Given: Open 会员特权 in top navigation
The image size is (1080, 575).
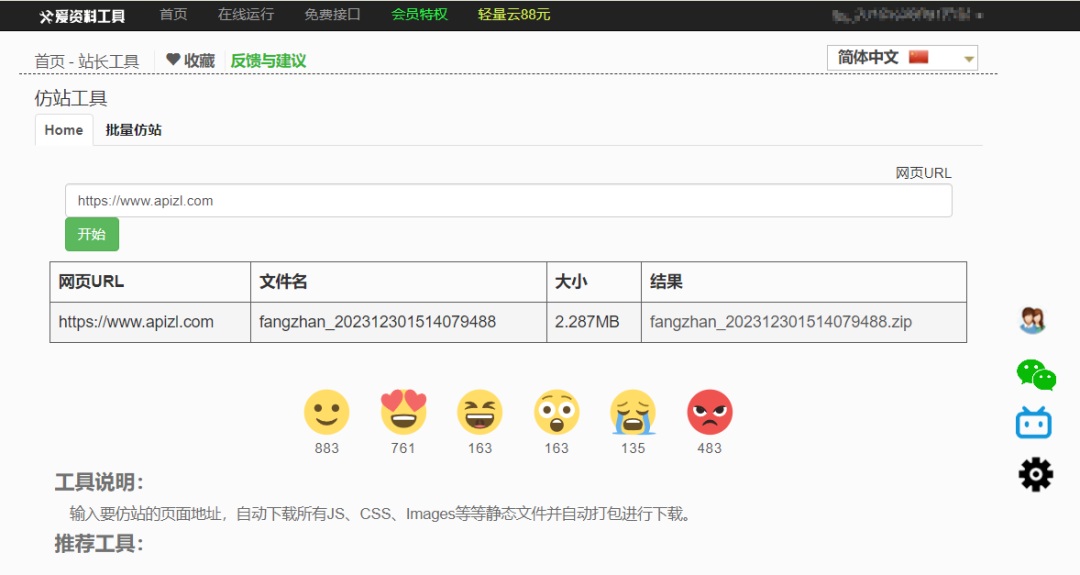Looking at the screenshot, I should point(419,15).
